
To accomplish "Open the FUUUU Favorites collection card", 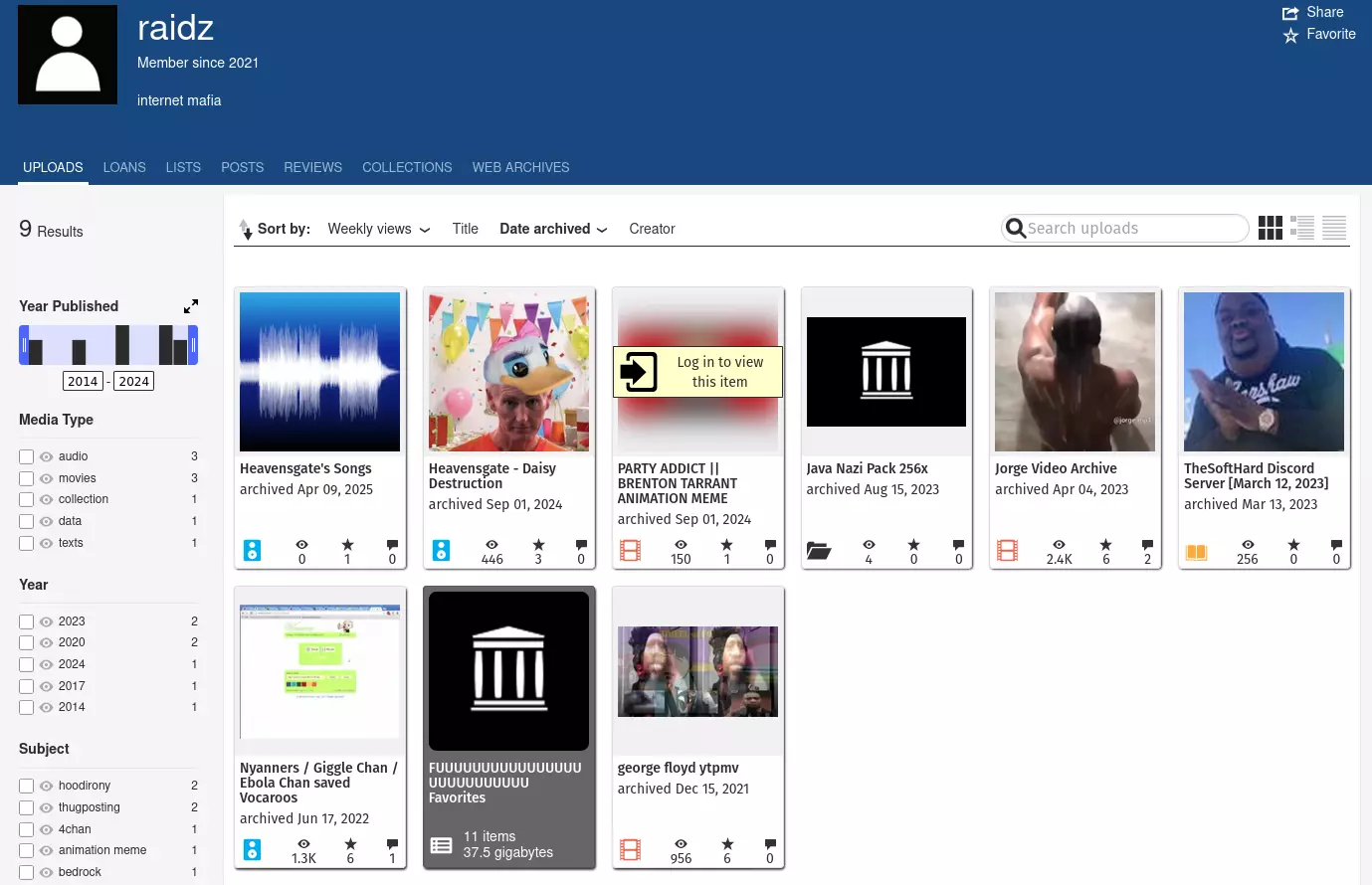I will pyautogui.click(x=508, y=727).
